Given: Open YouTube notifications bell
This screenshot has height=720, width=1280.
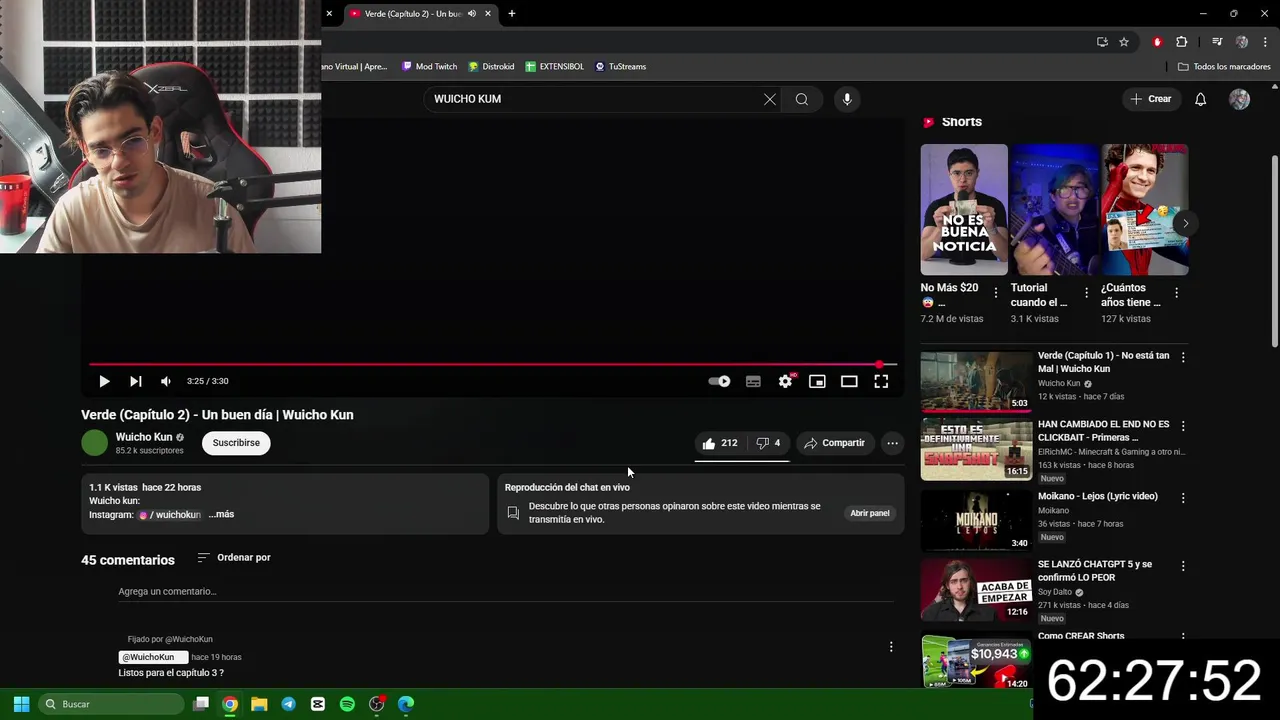Looking at the screenshot, I should pos(1201,99).
